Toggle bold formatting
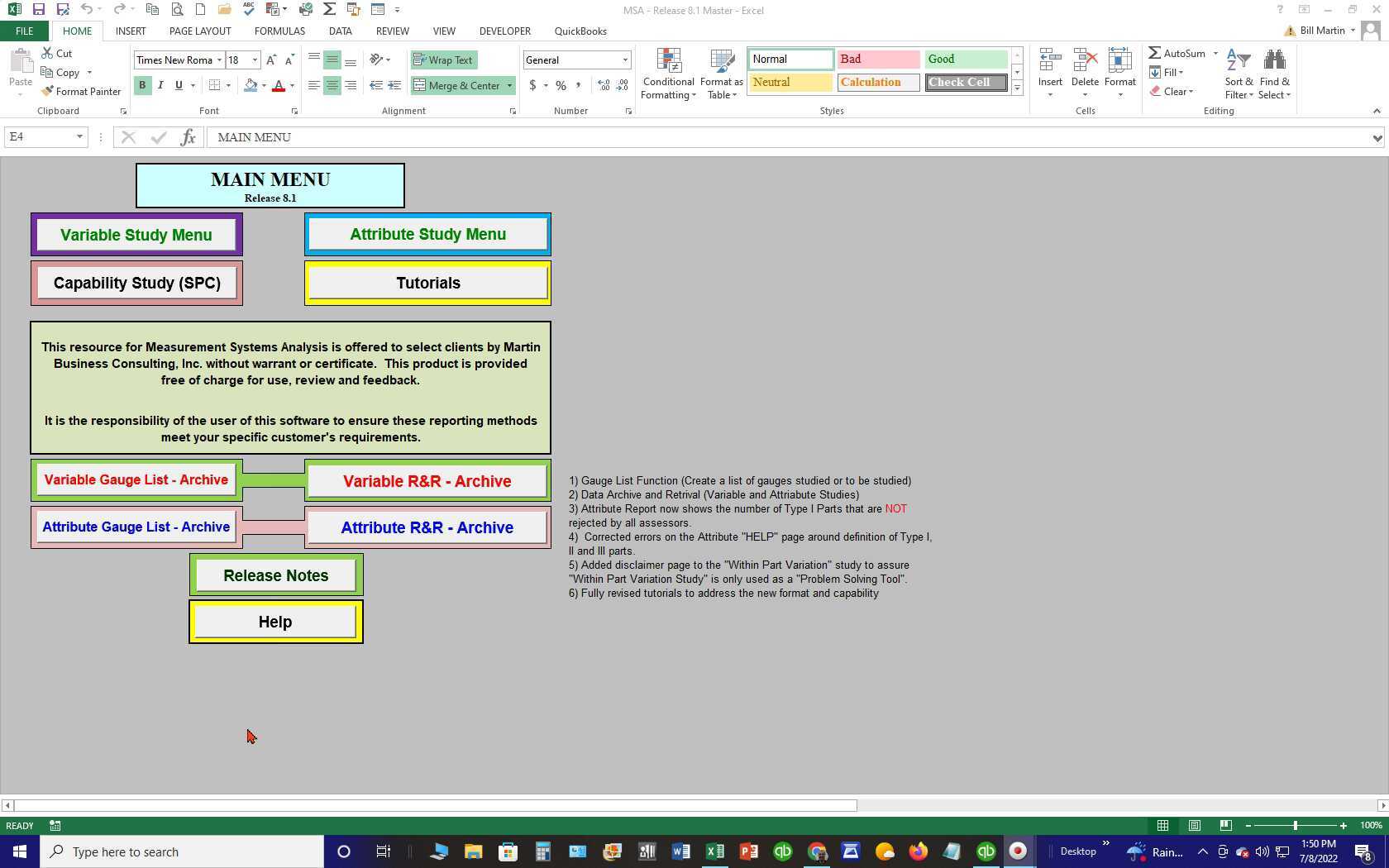 [x=142, y=85]
